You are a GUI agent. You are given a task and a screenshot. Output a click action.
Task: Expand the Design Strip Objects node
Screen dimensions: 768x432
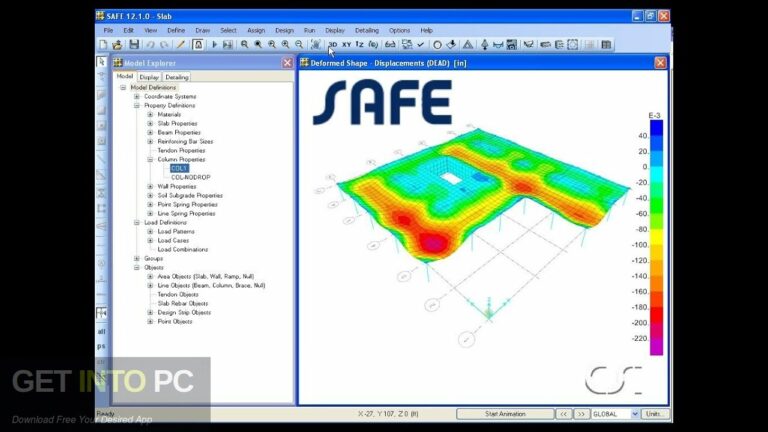coord(150,312)
